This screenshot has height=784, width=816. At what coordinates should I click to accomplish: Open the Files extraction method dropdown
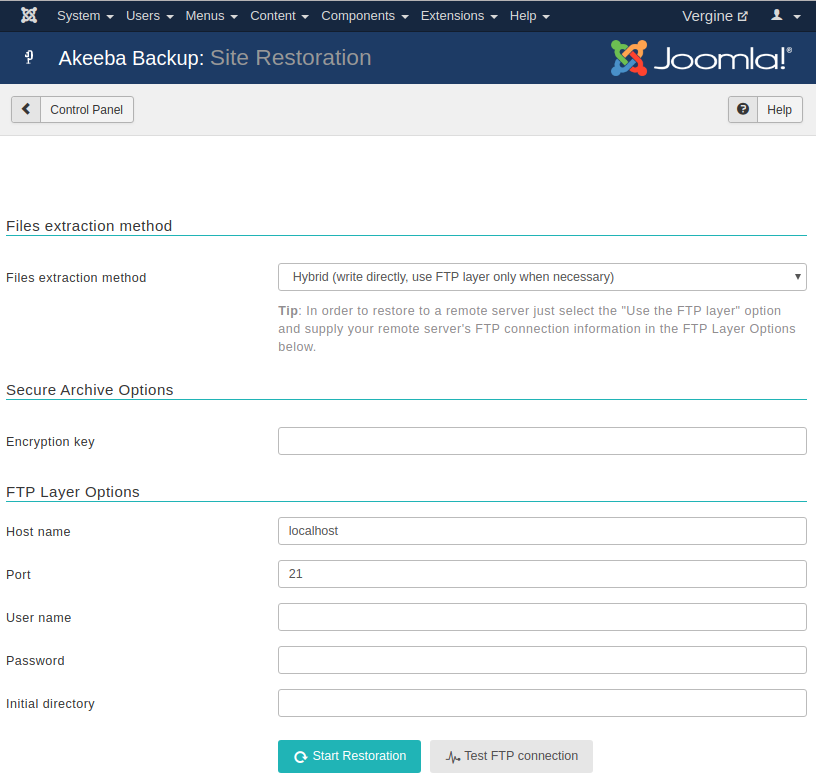pos(542,277)
